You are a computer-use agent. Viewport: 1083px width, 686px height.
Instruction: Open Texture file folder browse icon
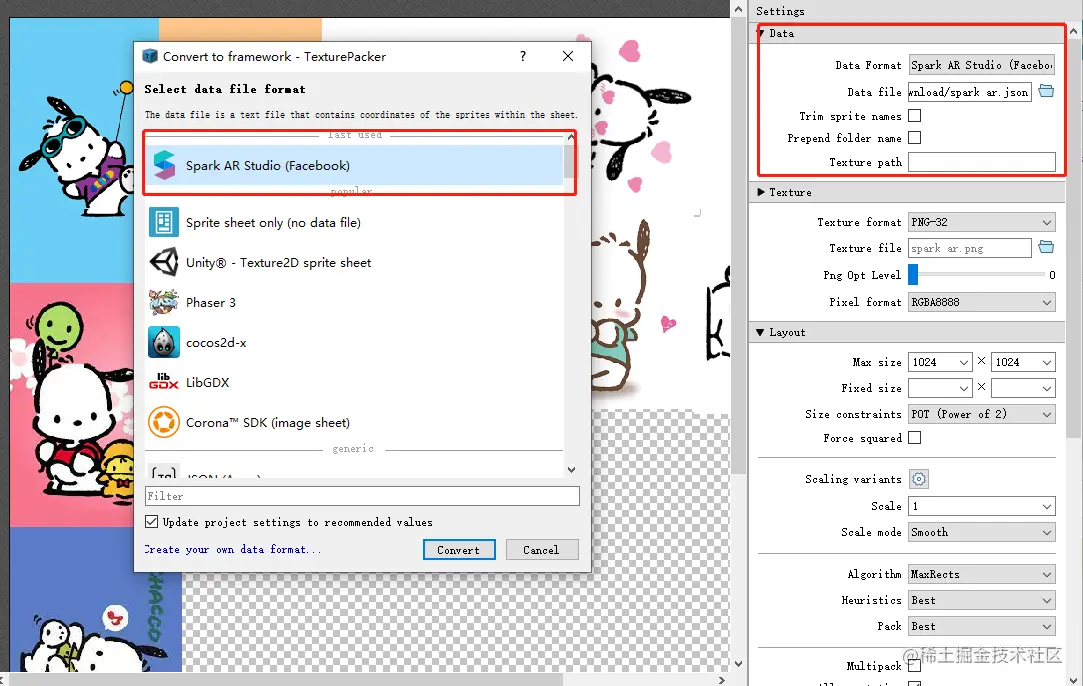click(1046, 247)
